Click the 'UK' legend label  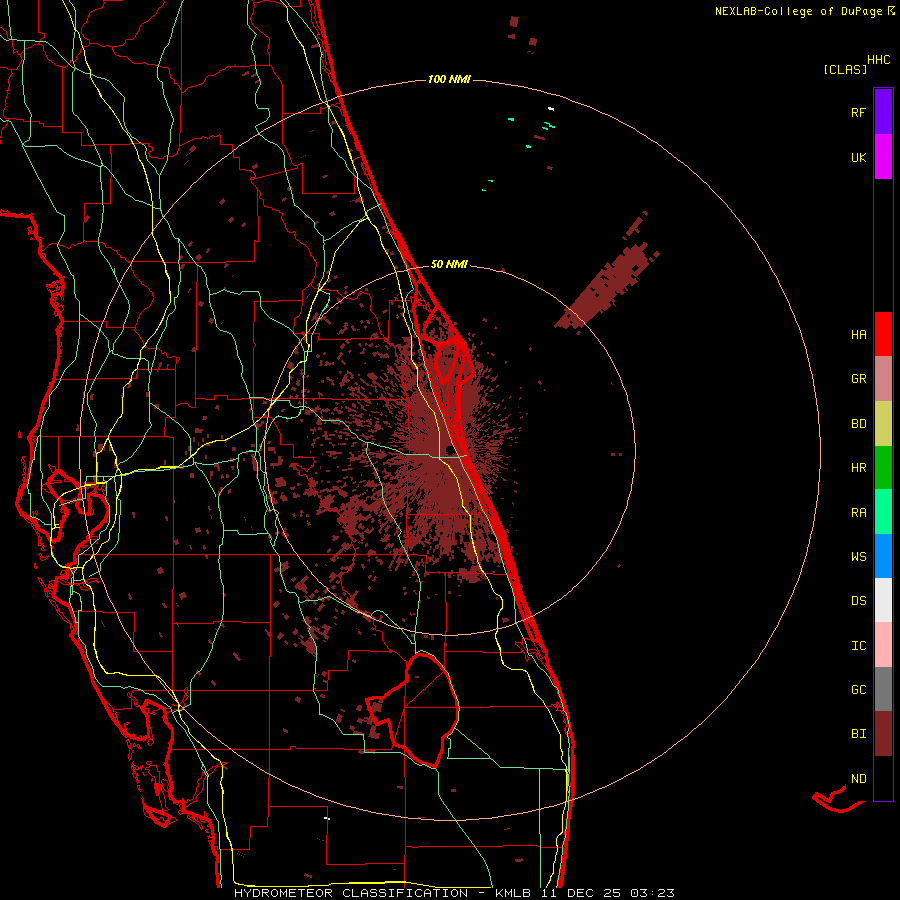pos(858,157)
